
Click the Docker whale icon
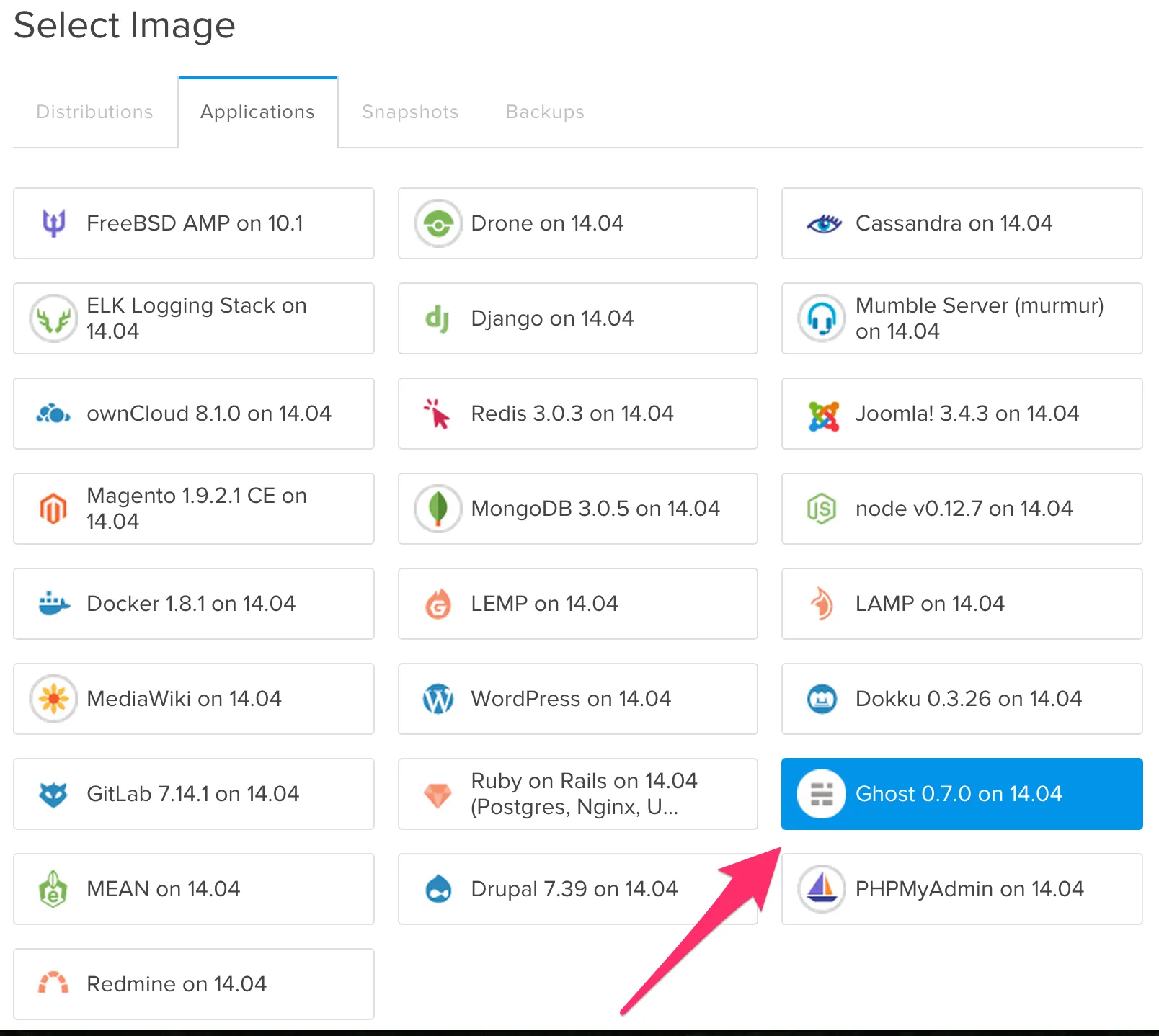(53, 604)
